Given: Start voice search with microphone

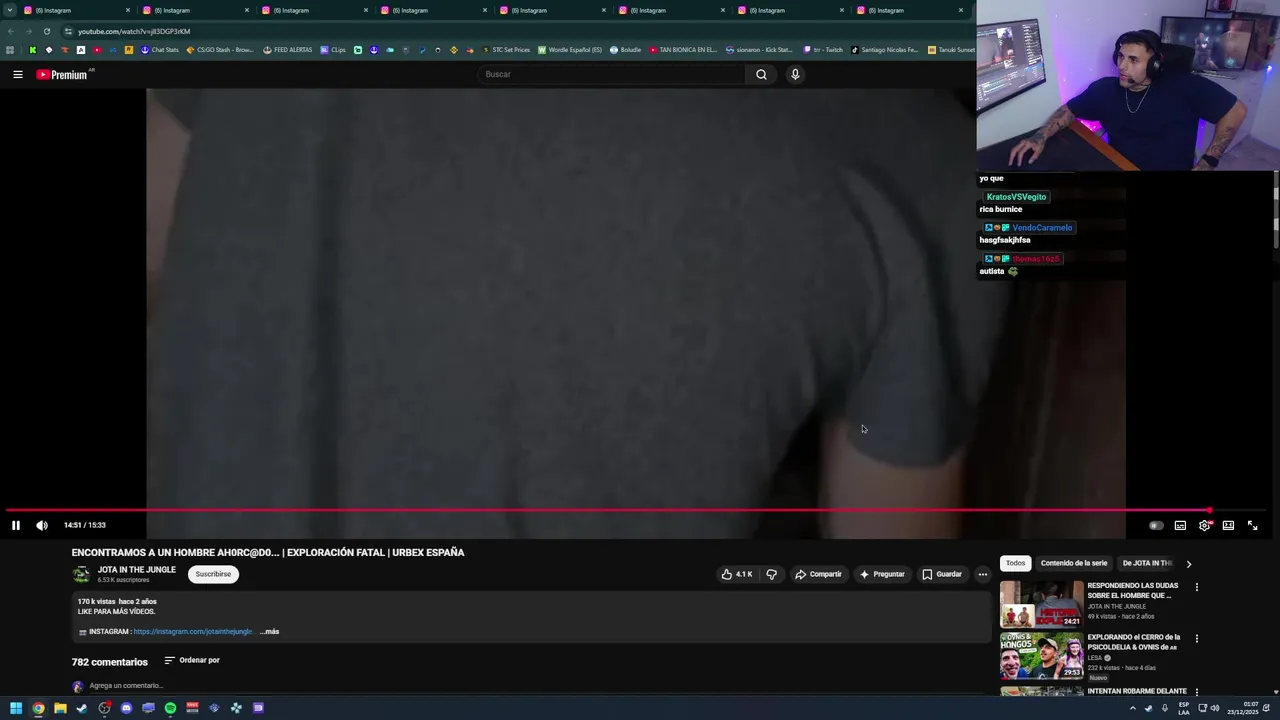Looking at the screenshot, I should 795,74.
